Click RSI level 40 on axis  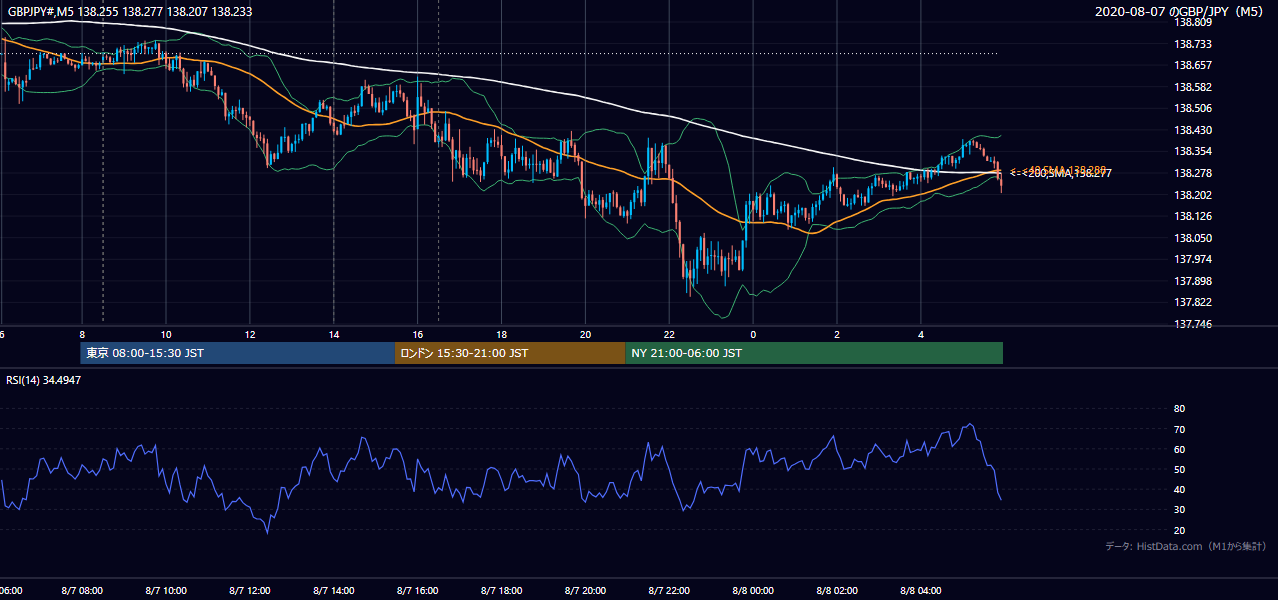point(1179,489)
